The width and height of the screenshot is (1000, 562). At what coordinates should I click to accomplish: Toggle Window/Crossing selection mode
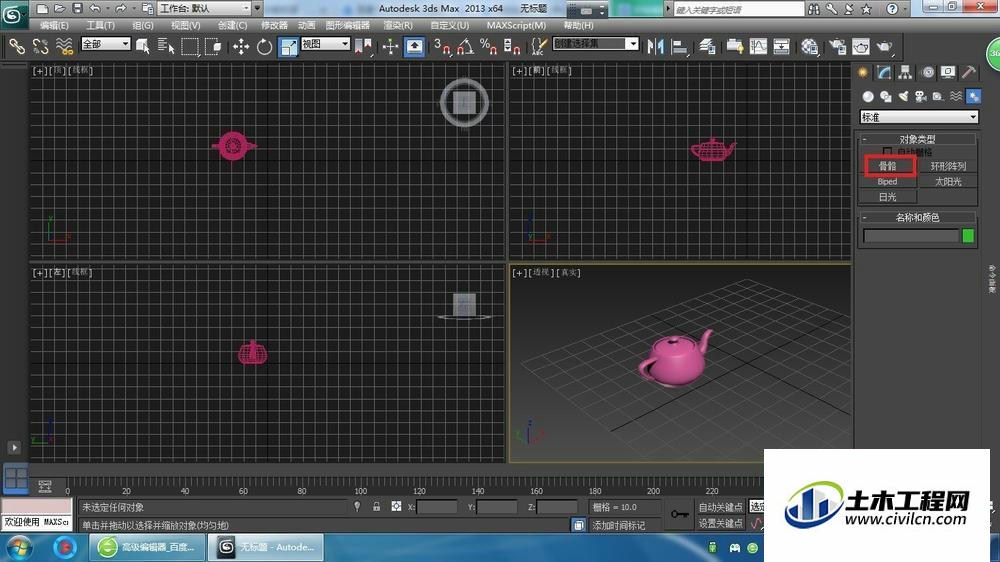[x=214, y=46]
